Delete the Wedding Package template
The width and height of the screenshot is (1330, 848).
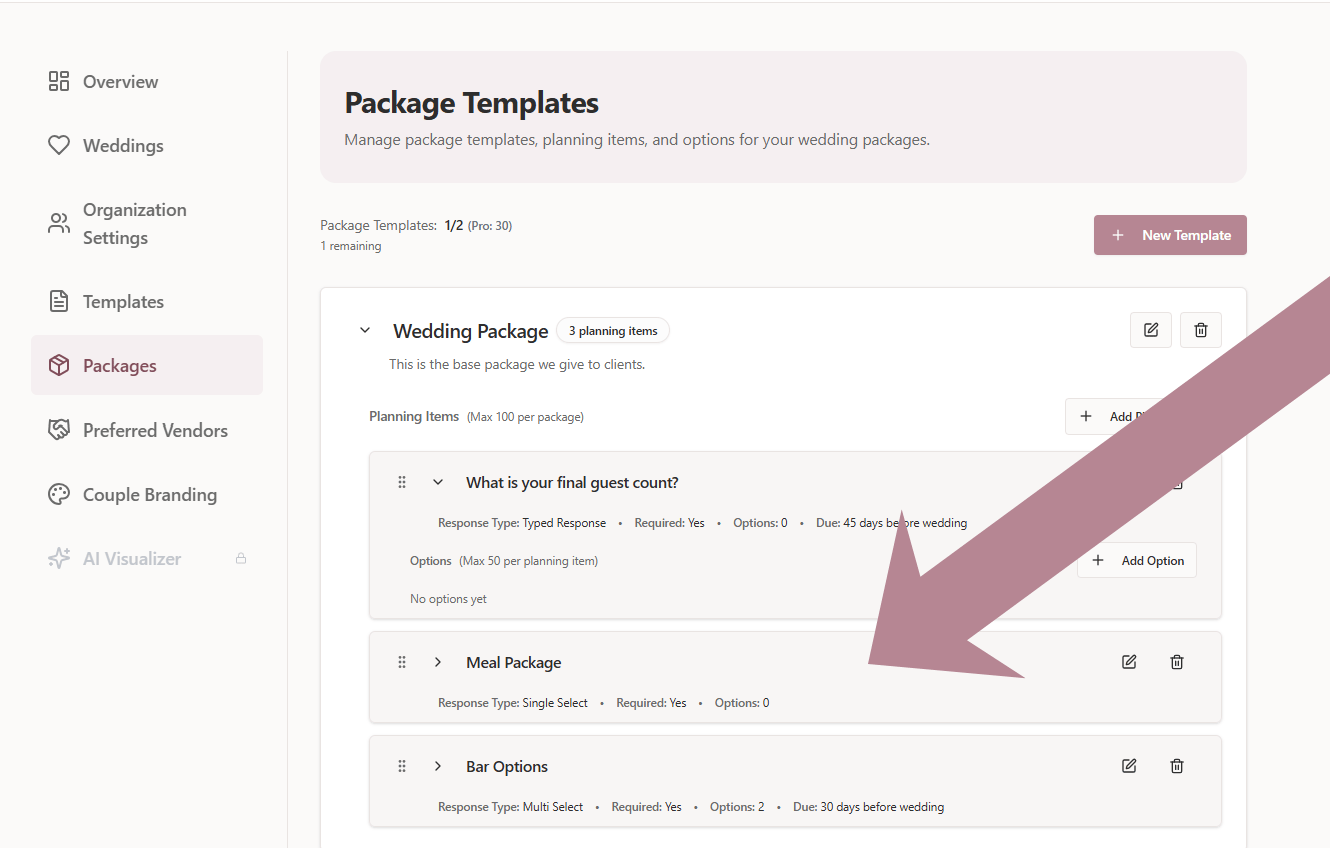[1201, 330]
